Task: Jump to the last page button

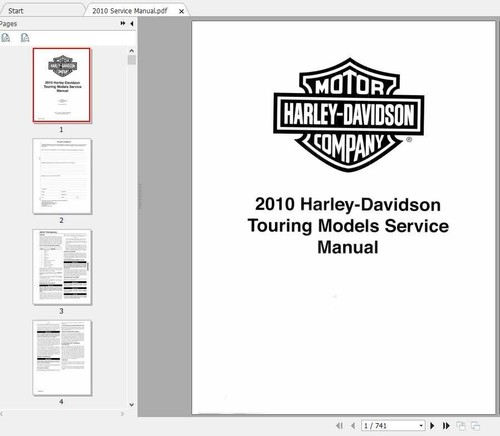Action: pos(446,426)
